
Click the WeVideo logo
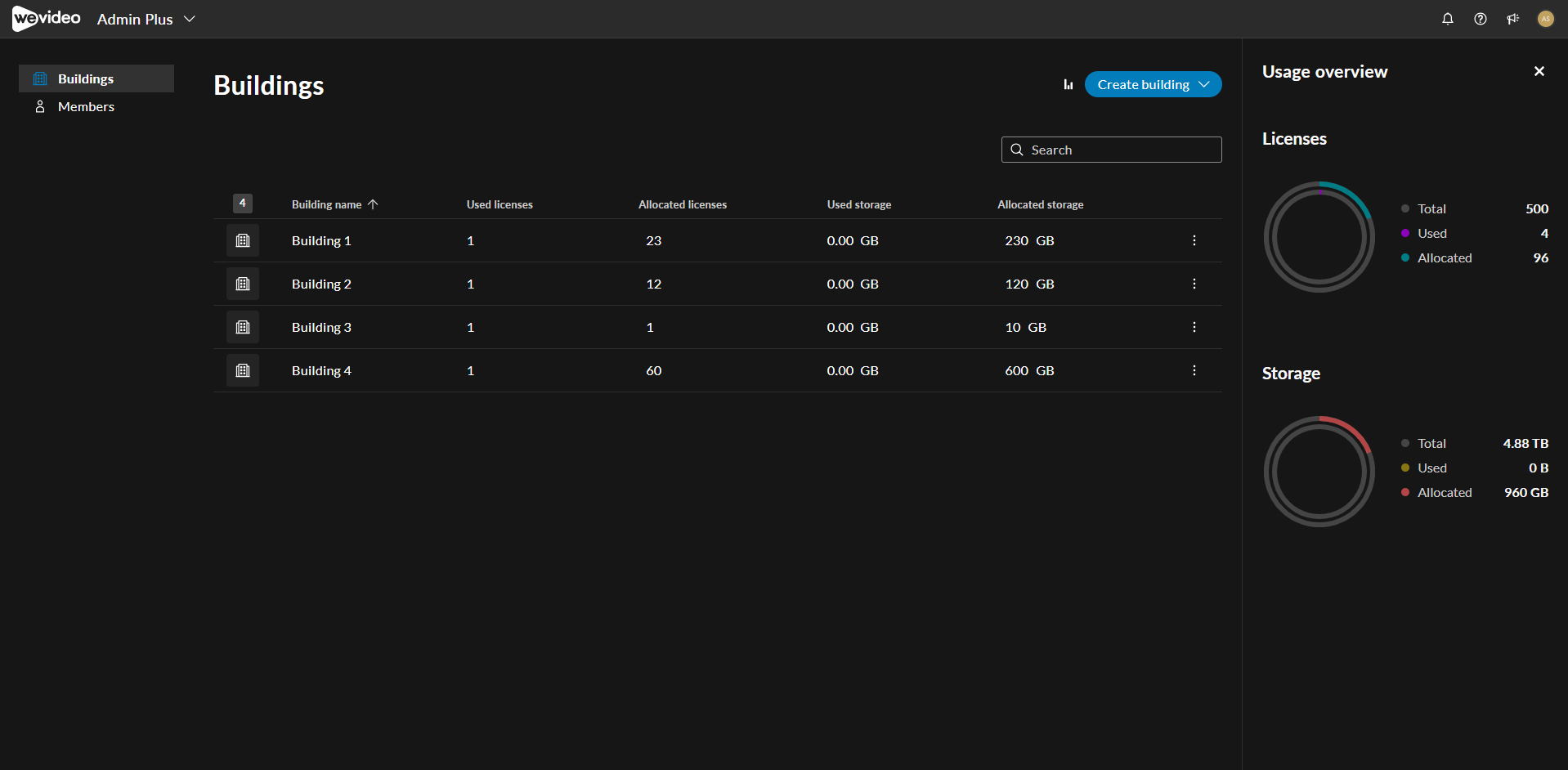coord(47,18)
